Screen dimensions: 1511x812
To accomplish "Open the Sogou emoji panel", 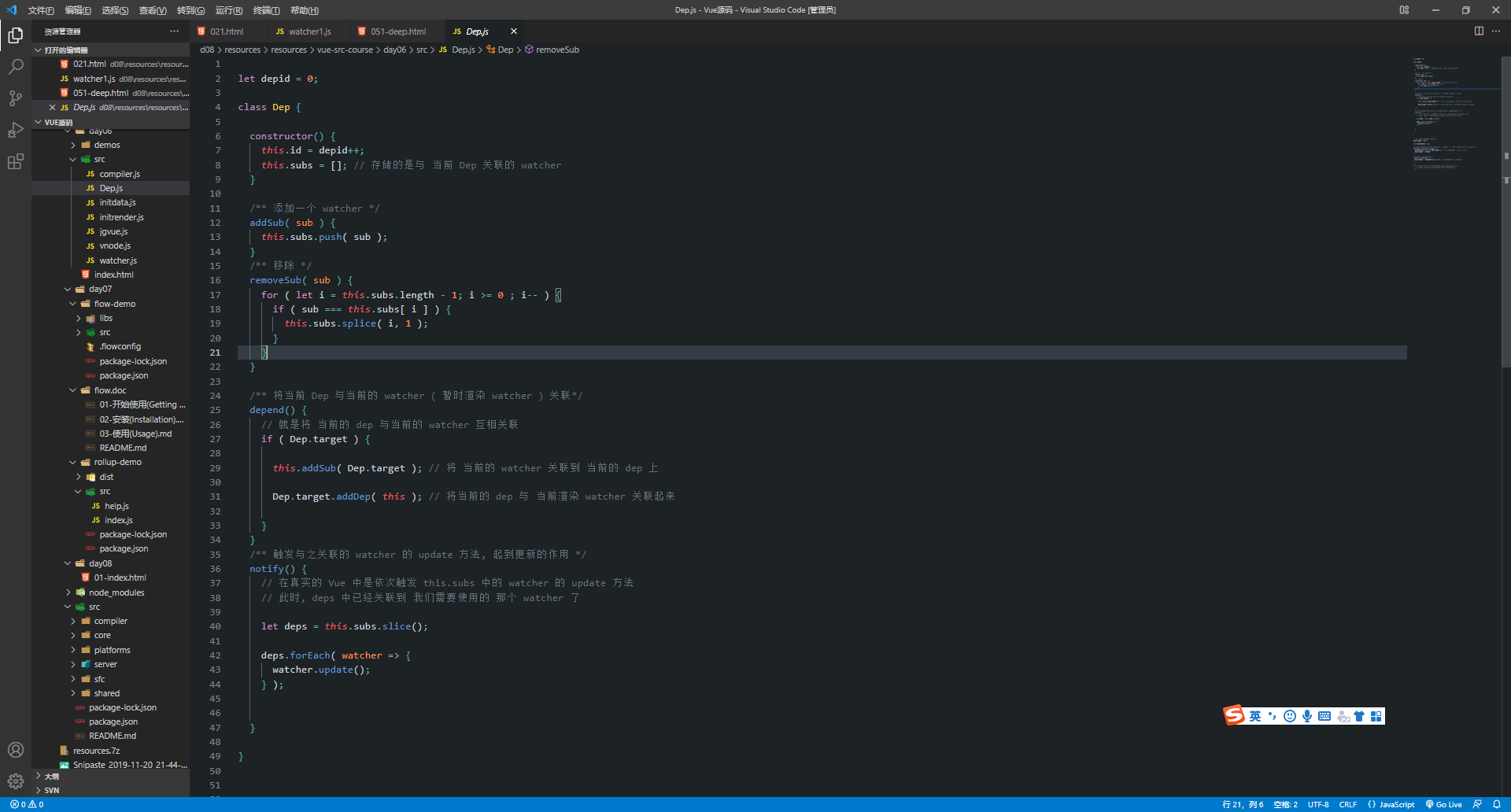I will pyautogui.click(x=1289, y=716).
